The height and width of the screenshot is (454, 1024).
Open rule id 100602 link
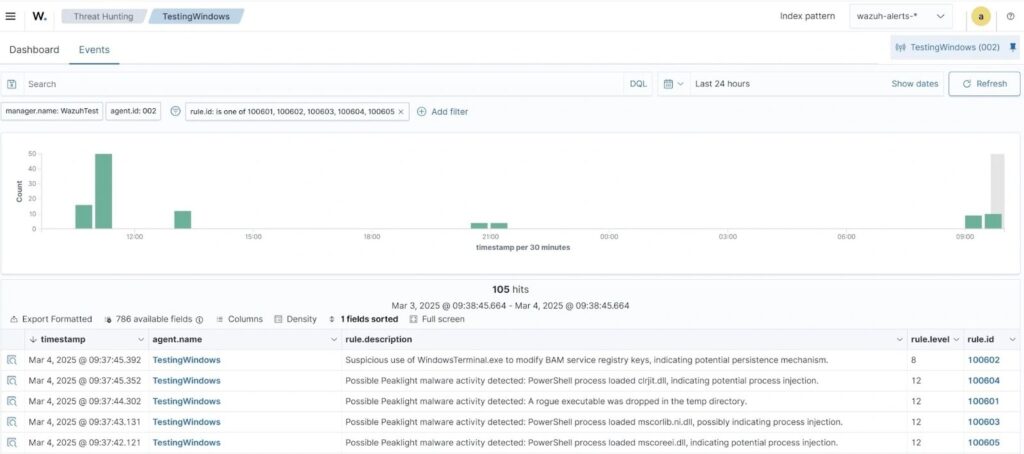point(984,360)
